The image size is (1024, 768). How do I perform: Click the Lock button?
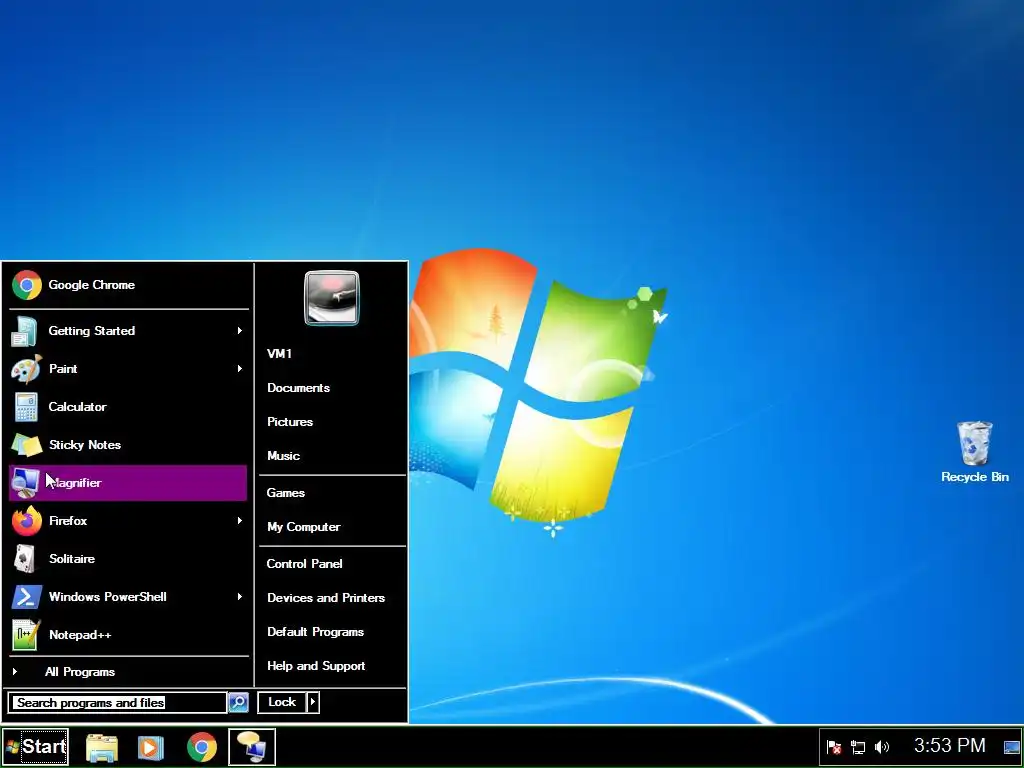[282, 703]
